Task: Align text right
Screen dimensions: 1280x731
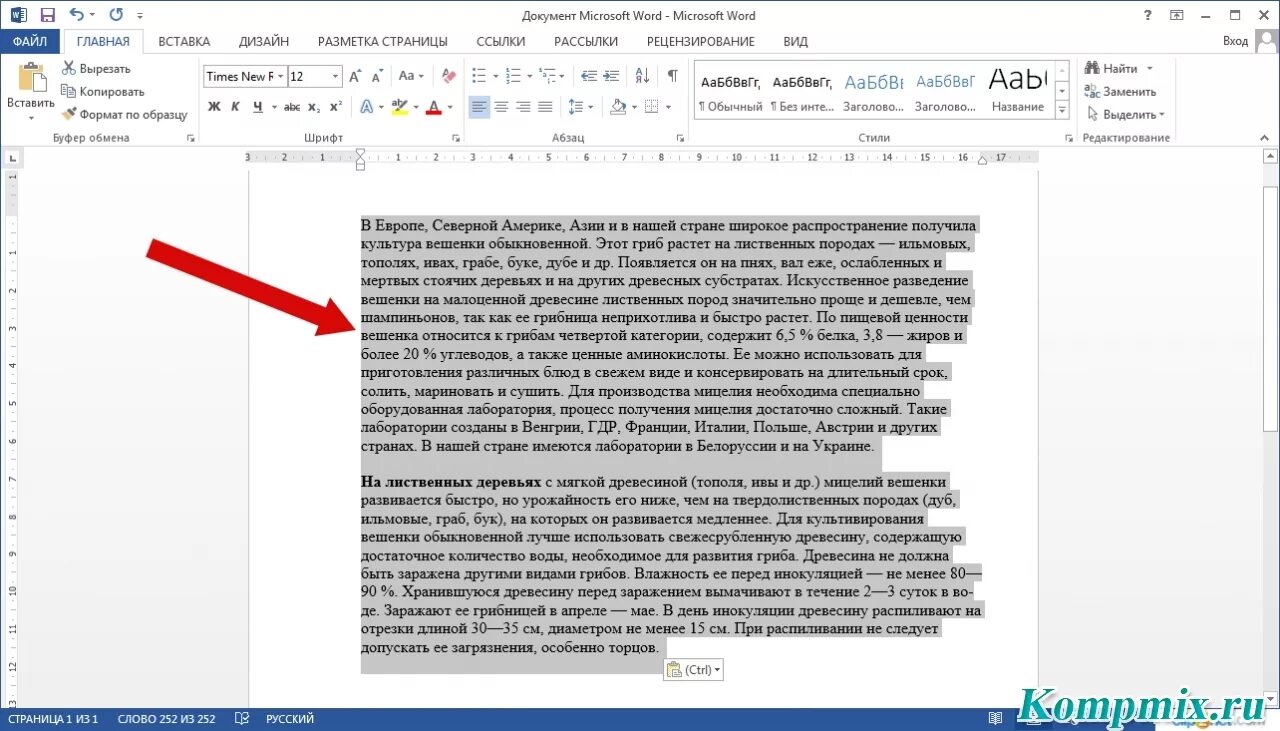Action: (523, 107)
